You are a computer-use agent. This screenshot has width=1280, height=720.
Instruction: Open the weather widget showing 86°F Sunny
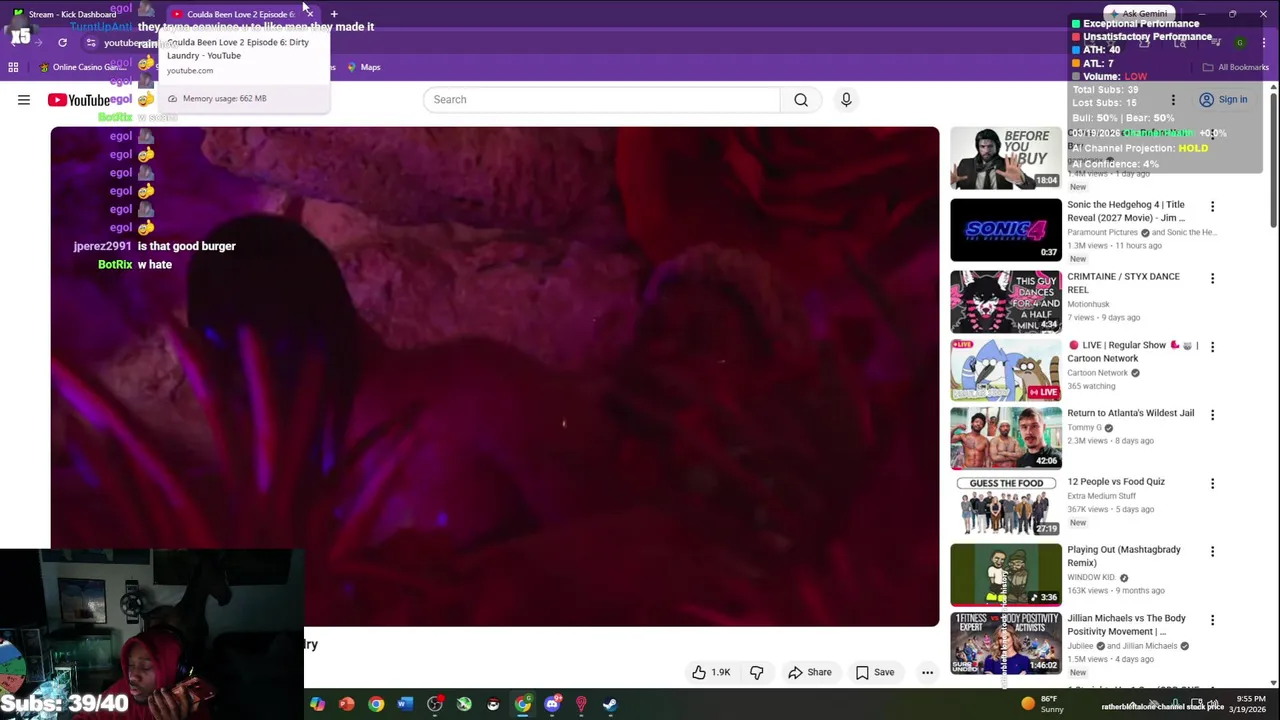click(x=1041, y=704)
